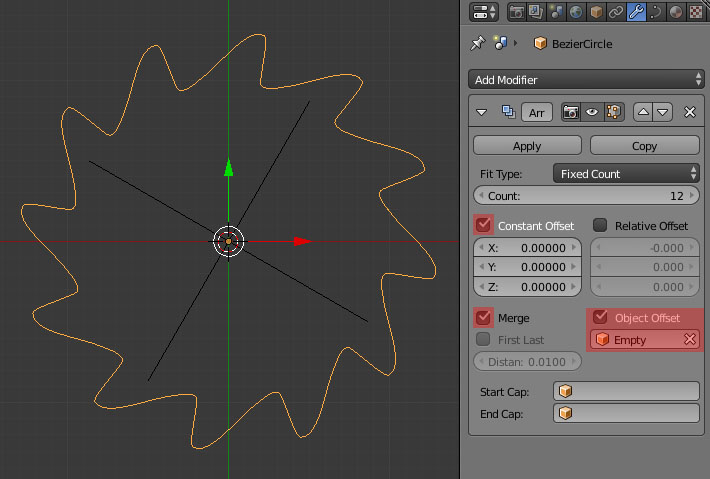Click the red X axis manipulator arrow
The width and height of the screenshot is (710, 479).
point(302,241)
